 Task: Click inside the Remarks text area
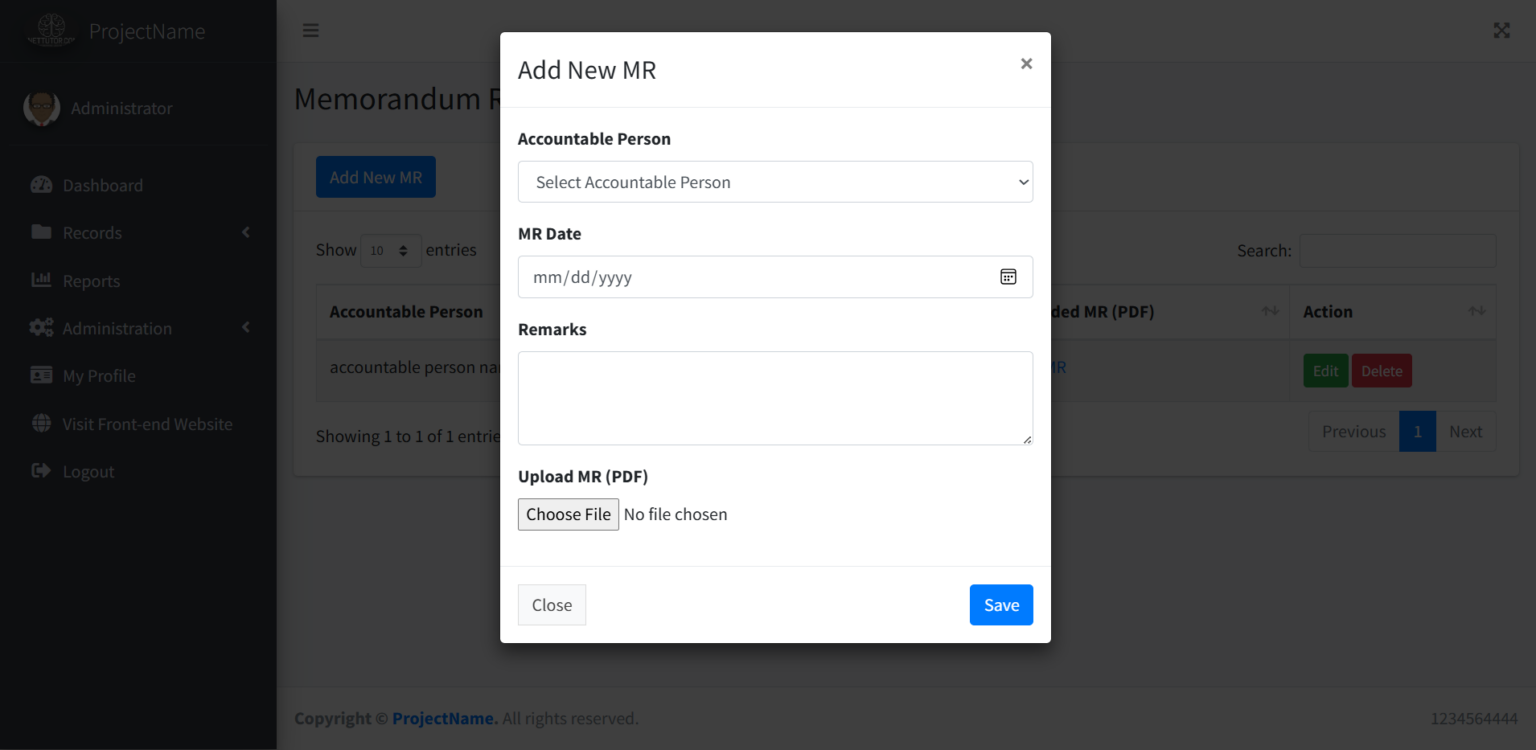click(x=775, y=397)
